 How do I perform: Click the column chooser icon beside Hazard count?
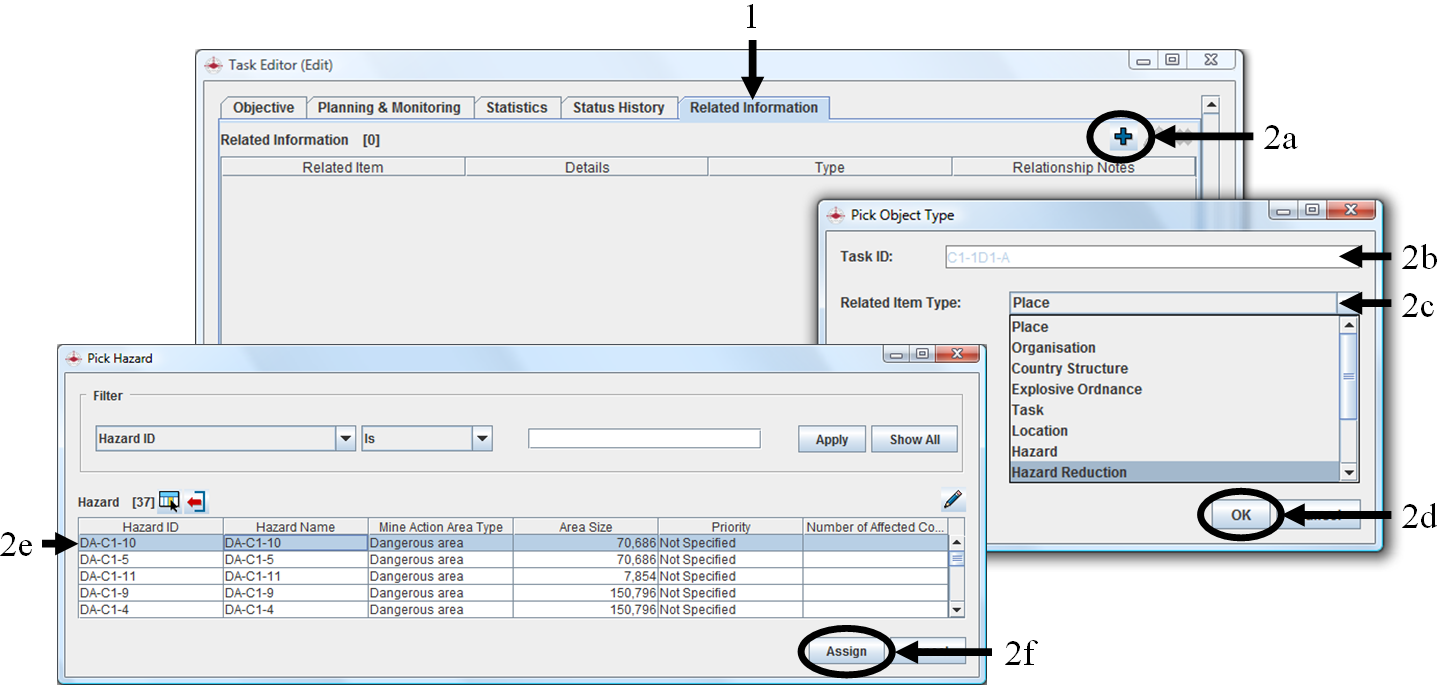[x=169, y=501]
